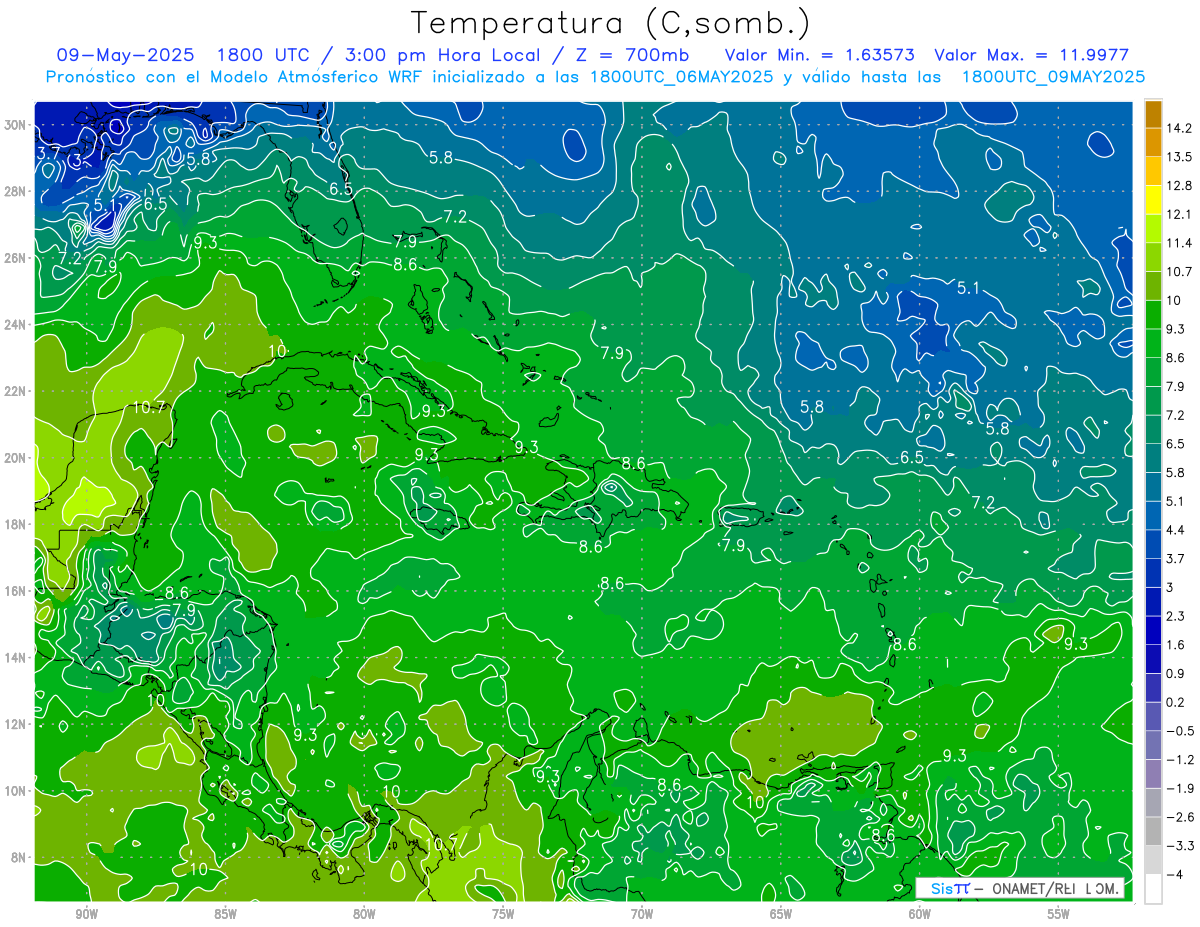Click the 0.2 value on the color legend

(x=1177, y=702)
